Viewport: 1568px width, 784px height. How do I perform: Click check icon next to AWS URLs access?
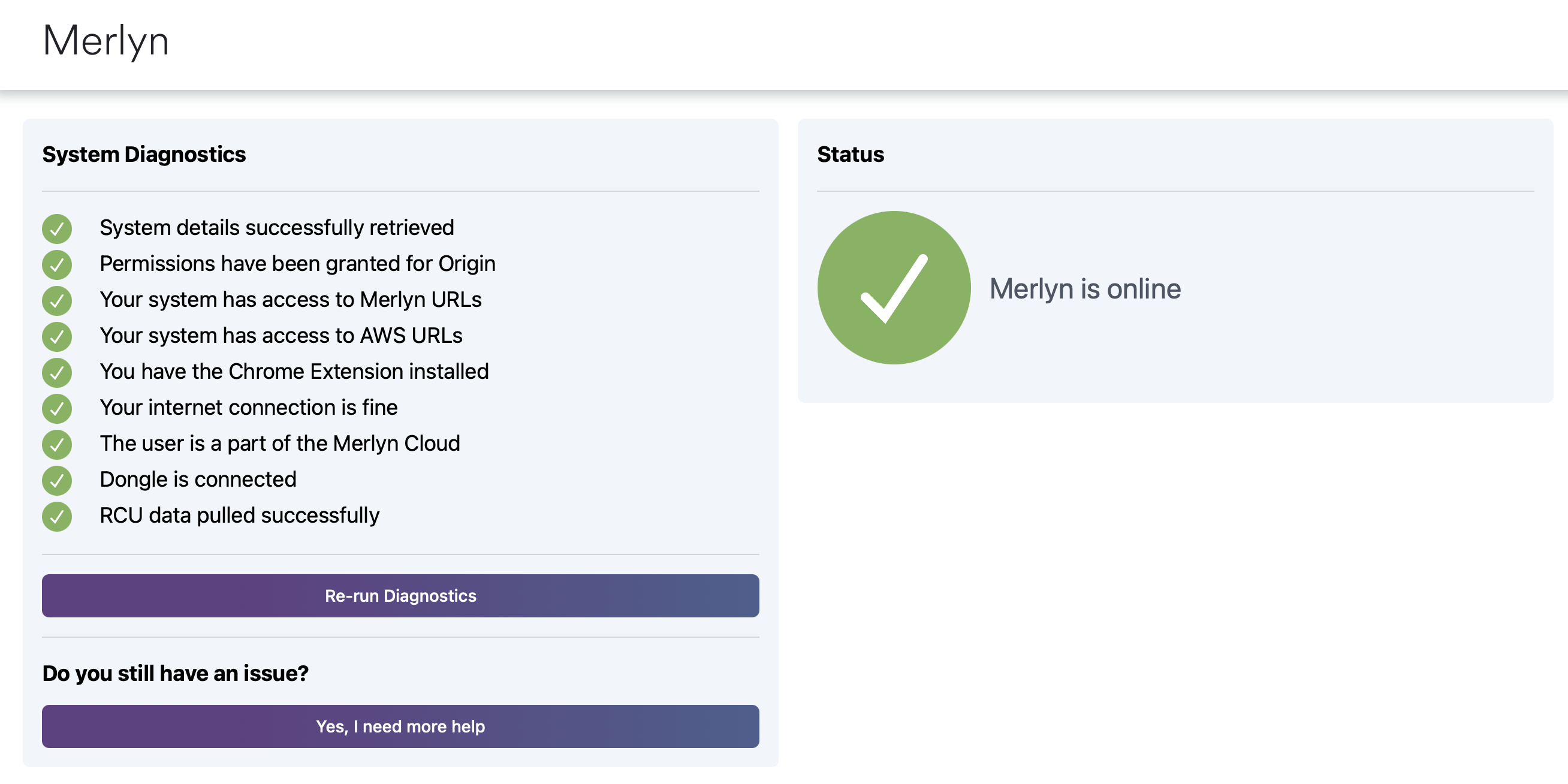tap(56, 337)
